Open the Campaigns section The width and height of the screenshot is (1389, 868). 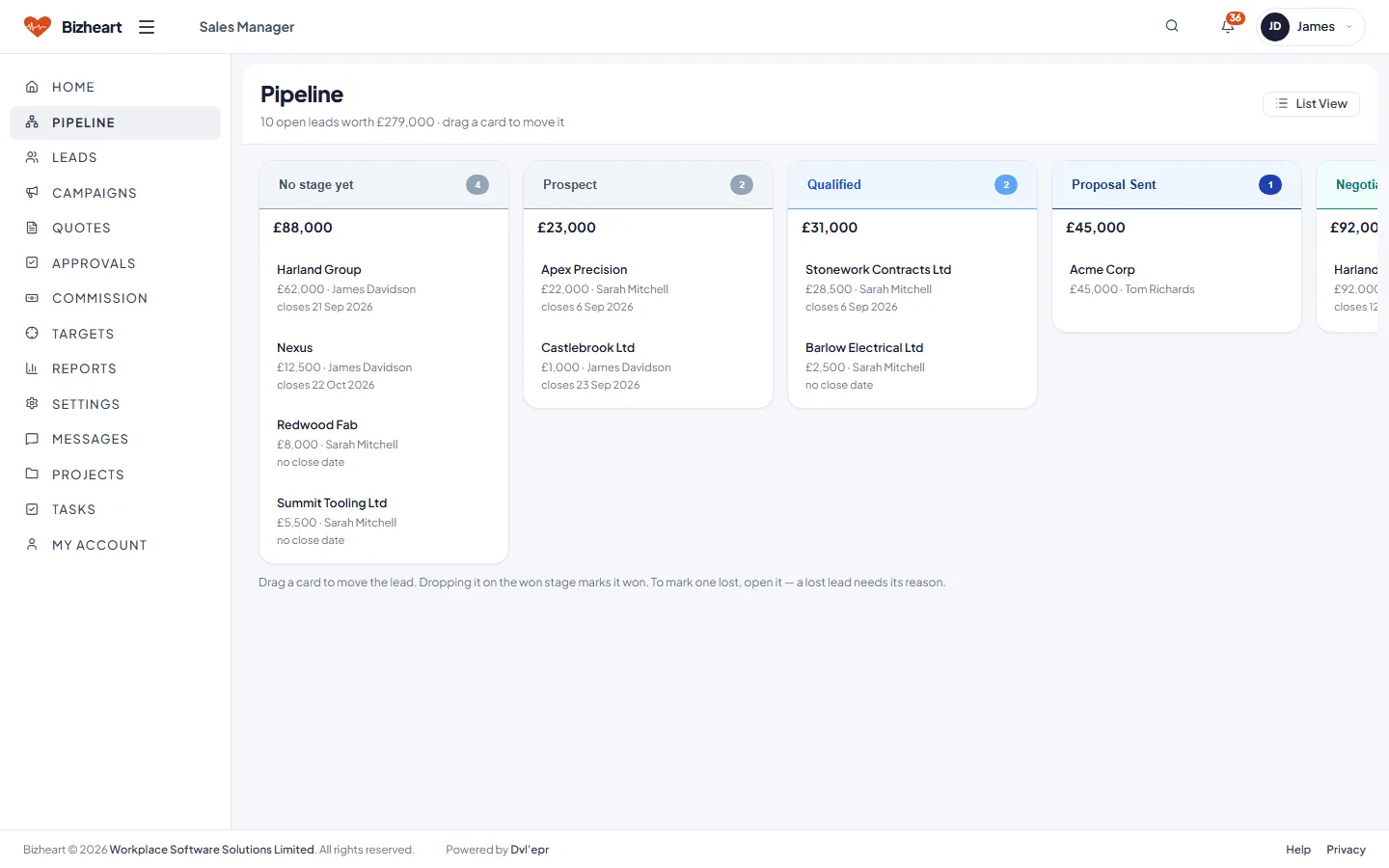click(115, 193)
